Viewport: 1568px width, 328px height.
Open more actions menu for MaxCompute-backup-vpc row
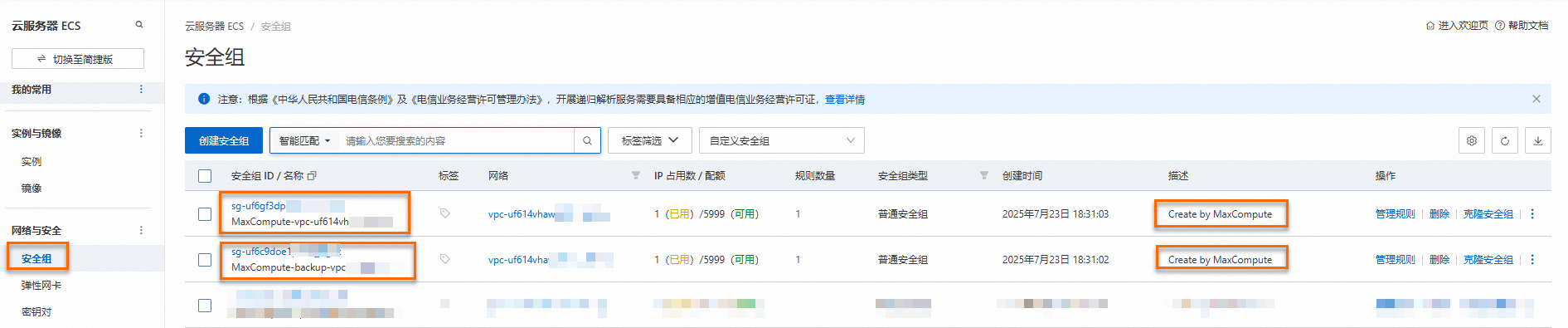point(1532,260)
